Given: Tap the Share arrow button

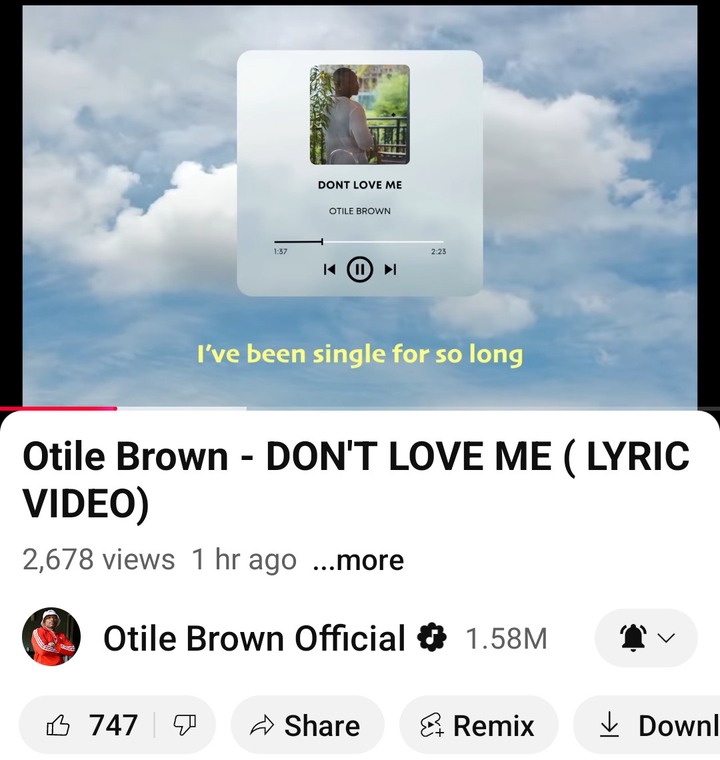Looking at the screenshot, I should coord(307,725).
